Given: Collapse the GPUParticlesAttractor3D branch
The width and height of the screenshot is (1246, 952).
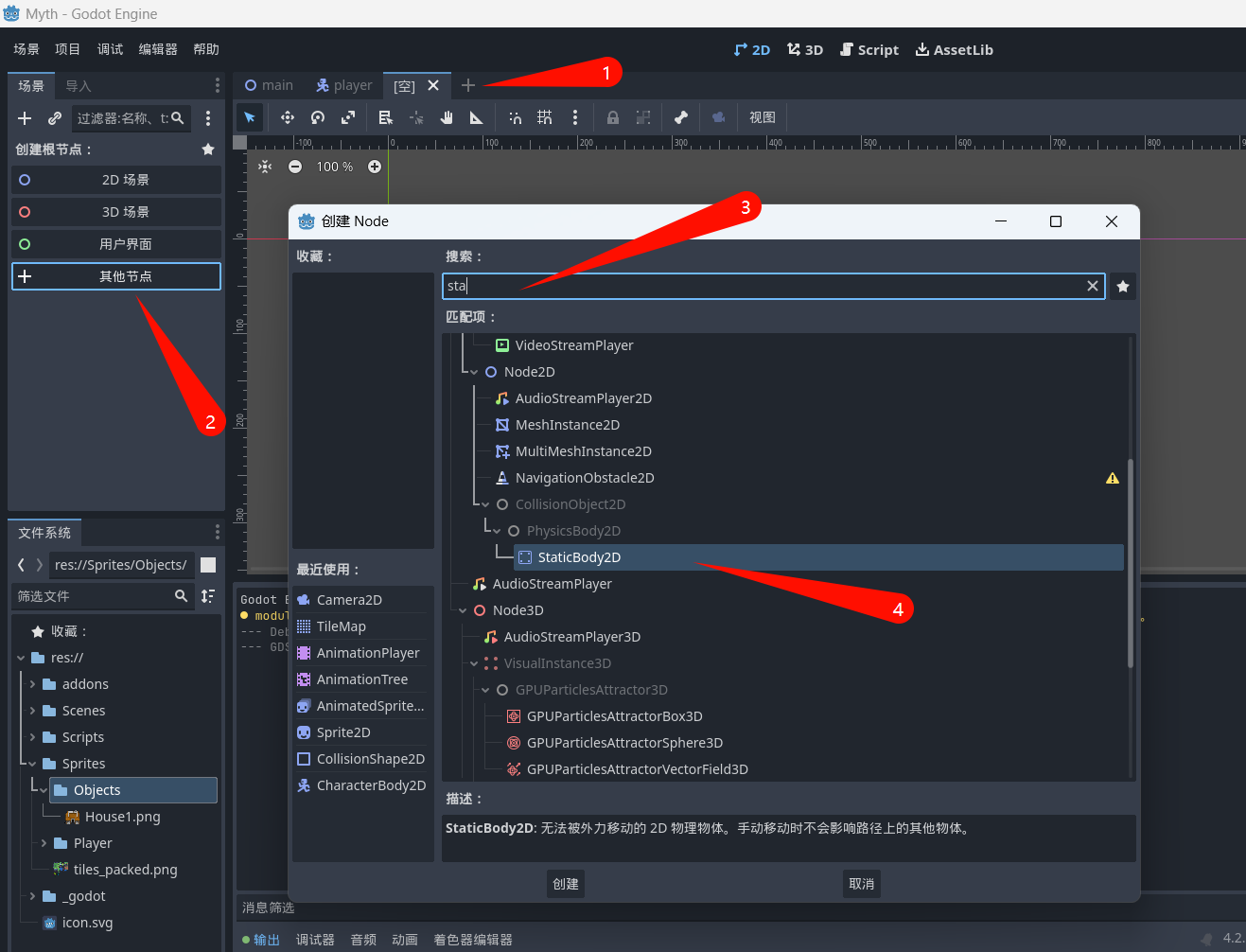Looking at the screenshot, I should click(x=485, y=690).
